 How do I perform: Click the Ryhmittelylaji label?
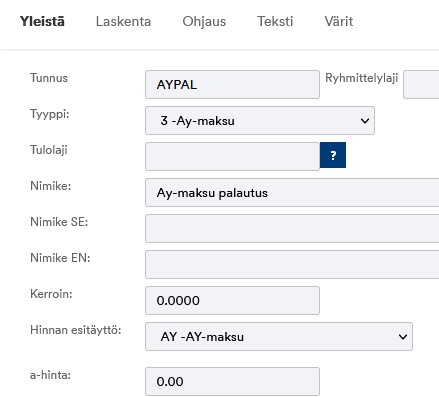pyautogui.click(x=362, y=78)
